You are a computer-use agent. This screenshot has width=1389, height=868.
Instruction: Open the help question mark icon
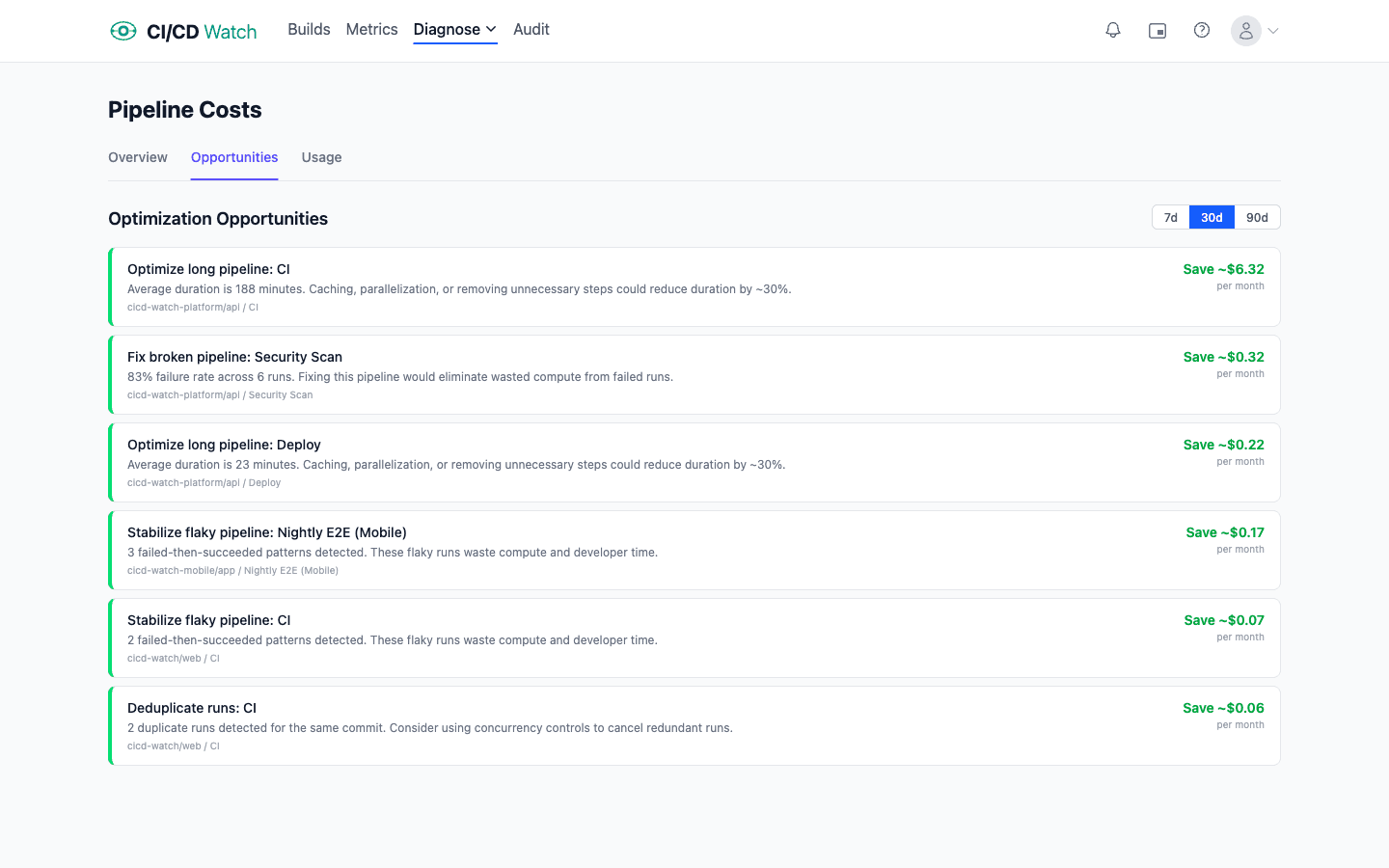(x=1202, y=31)
